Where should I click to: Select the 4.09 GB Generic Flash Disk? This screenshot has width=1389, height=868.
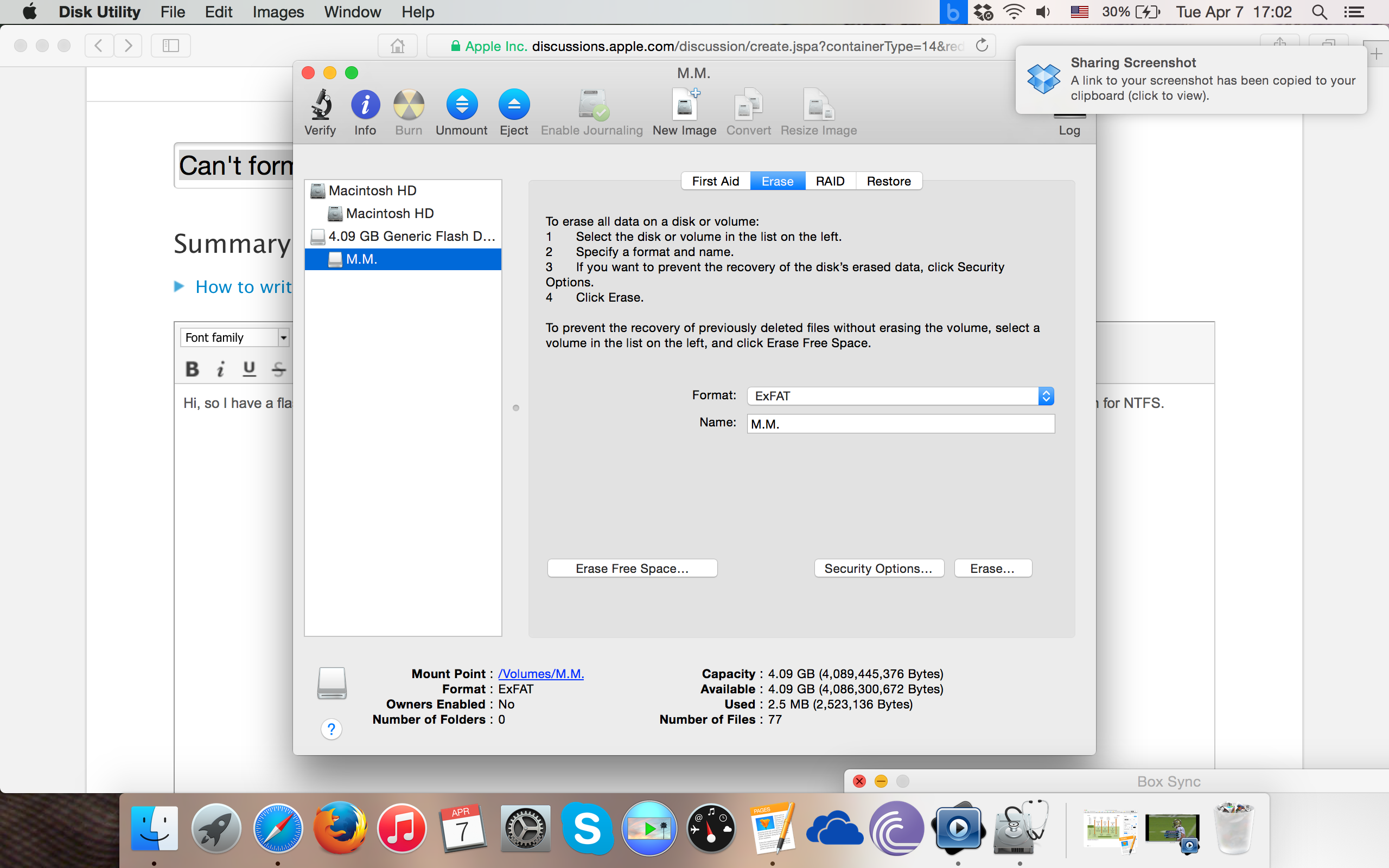coord(411,237)
